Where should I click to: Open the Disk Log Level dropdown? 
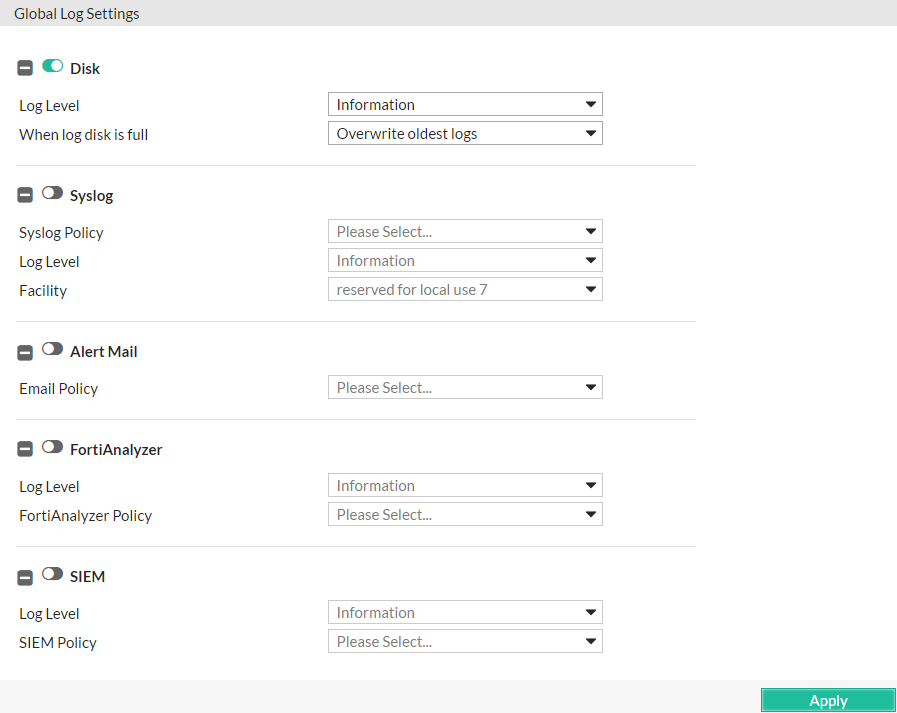click(465, 104)
